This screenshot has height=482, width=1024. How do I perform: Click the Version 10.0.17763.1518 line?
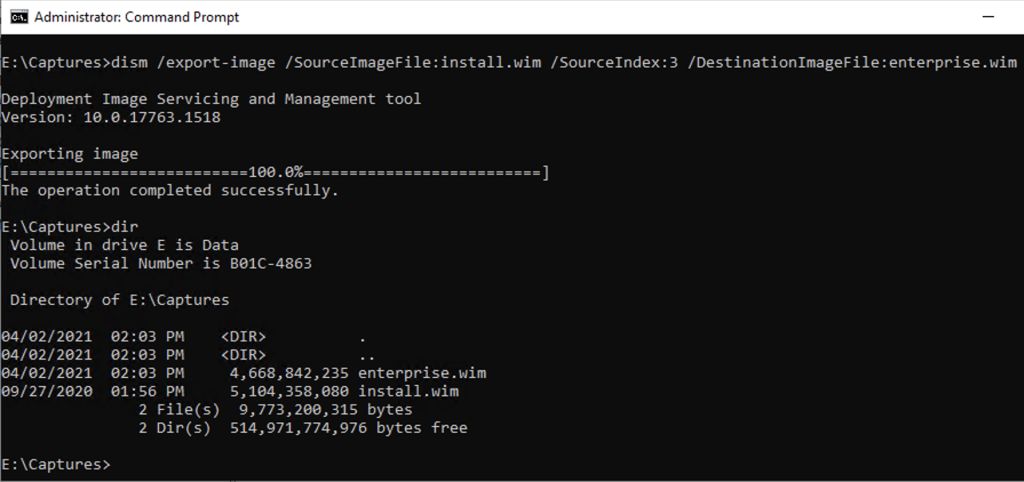point(111,118)
